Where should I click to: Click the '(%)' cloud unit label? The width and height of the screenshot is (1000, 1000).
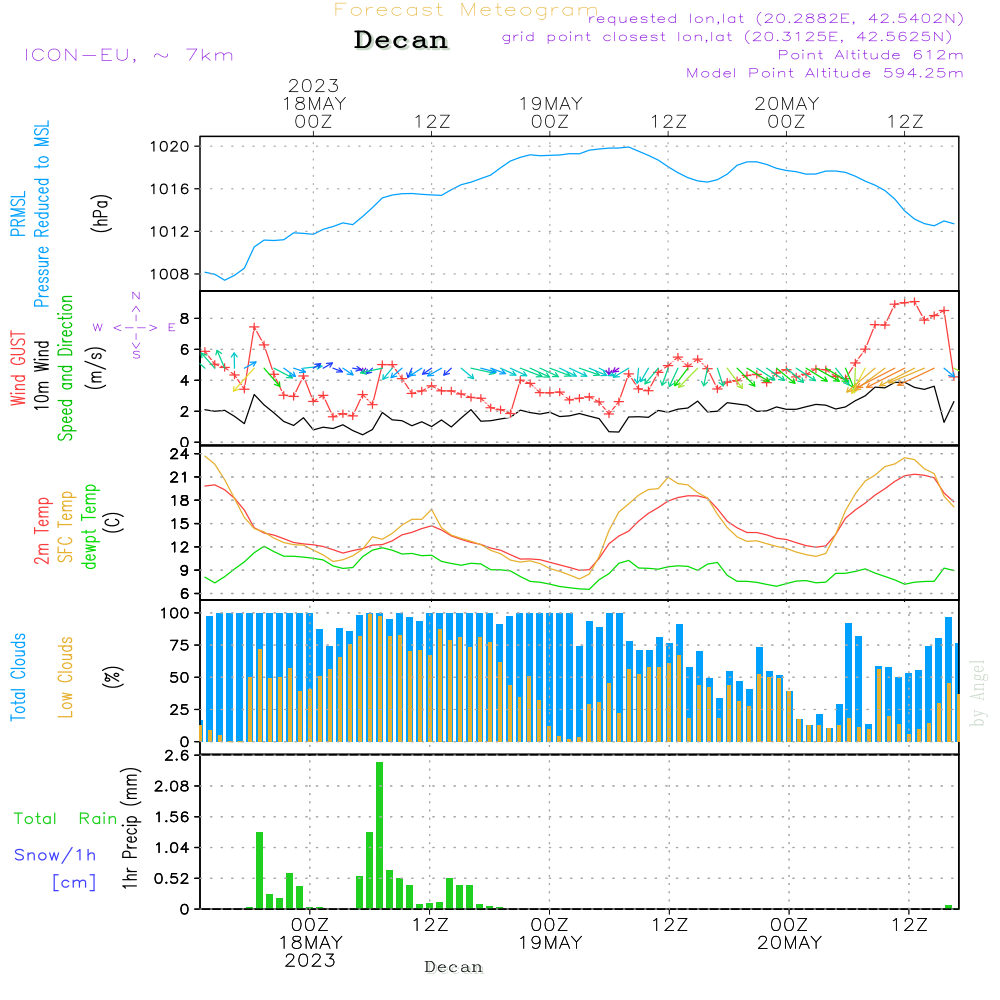click(113, 677)
